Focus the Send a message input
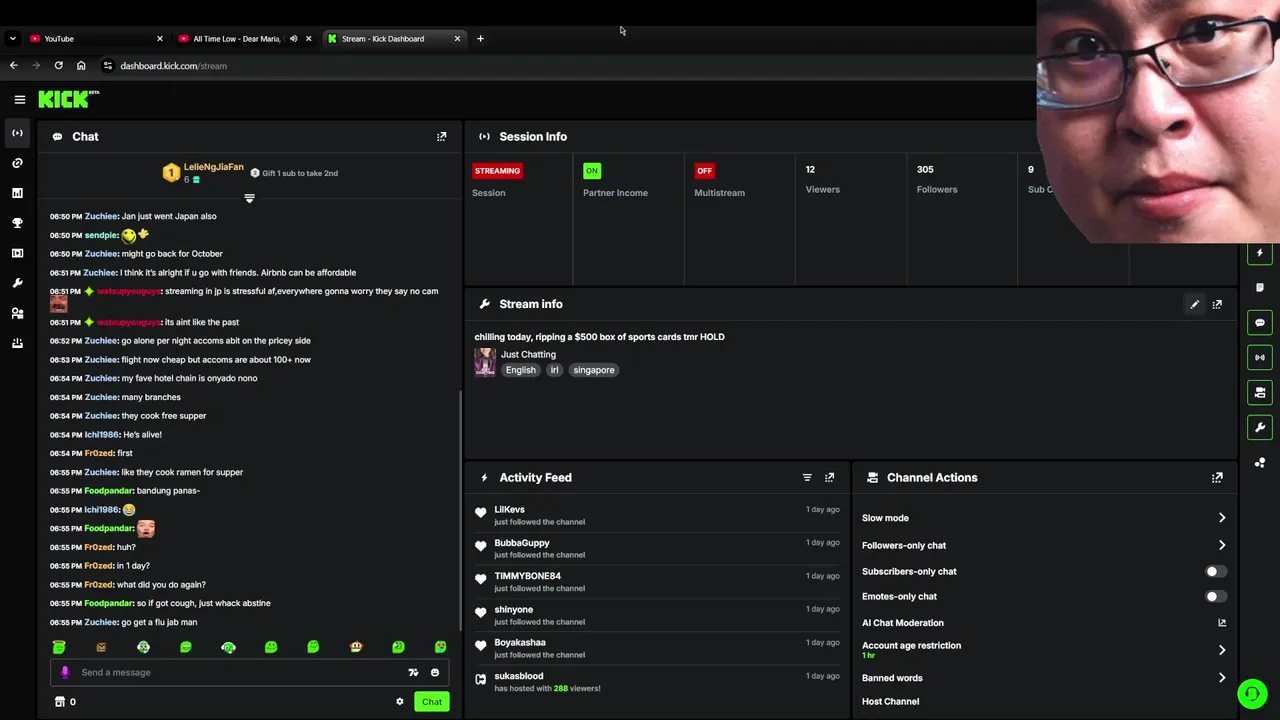Screen dimensions: 1280x720 coord(240,672)
